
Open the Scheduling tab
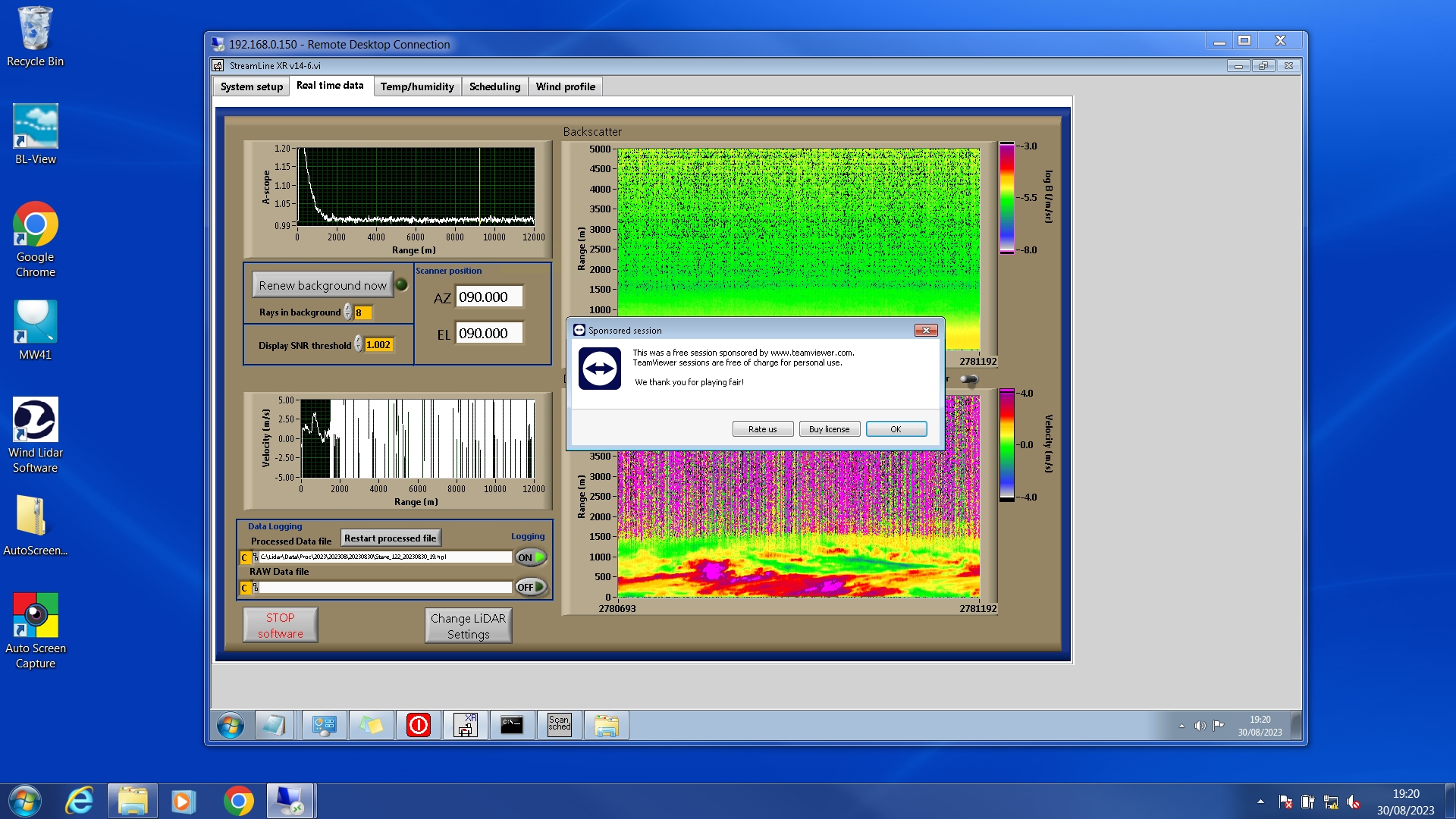[494, 86]
